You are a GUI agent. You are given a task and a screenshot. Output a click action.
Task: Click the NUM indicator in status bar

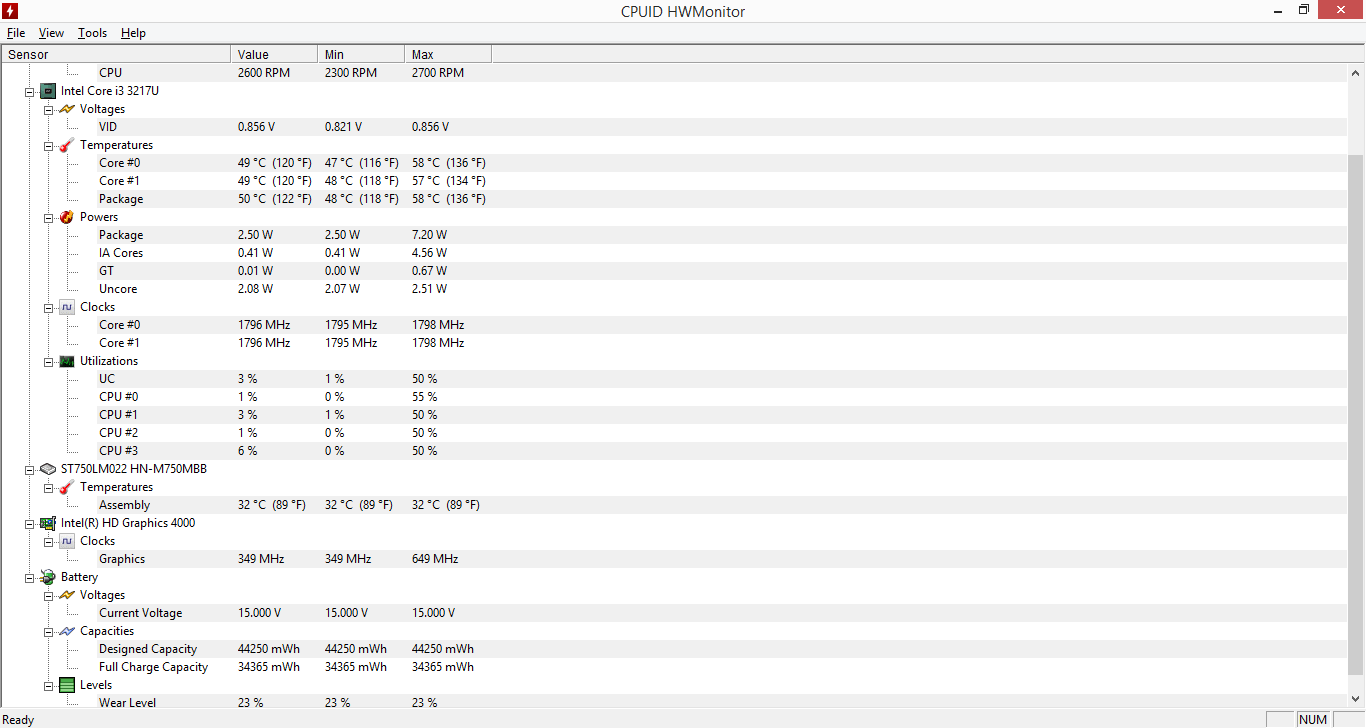pyautogui.click(x=1313, y=719)
